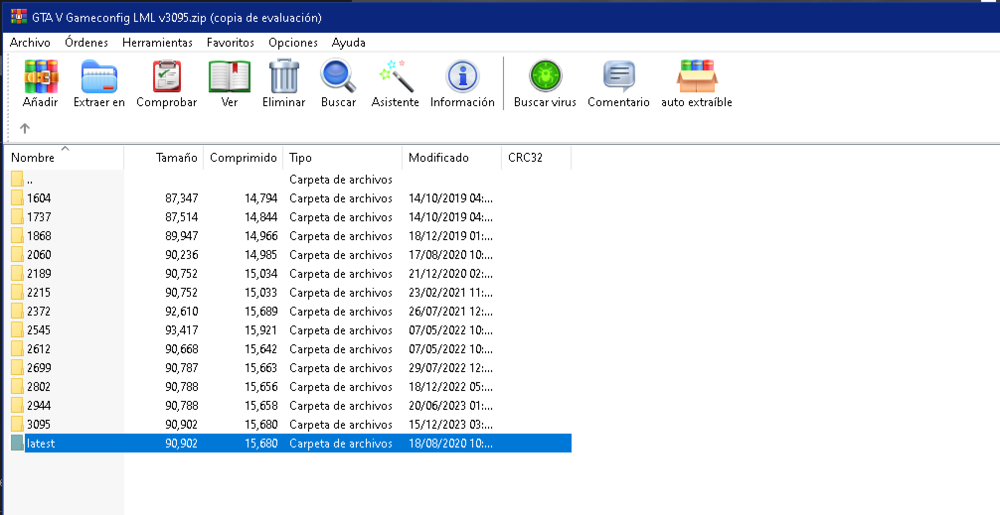Open the Comentario icon
The image size is (1000, 515).
coord(619,76)
